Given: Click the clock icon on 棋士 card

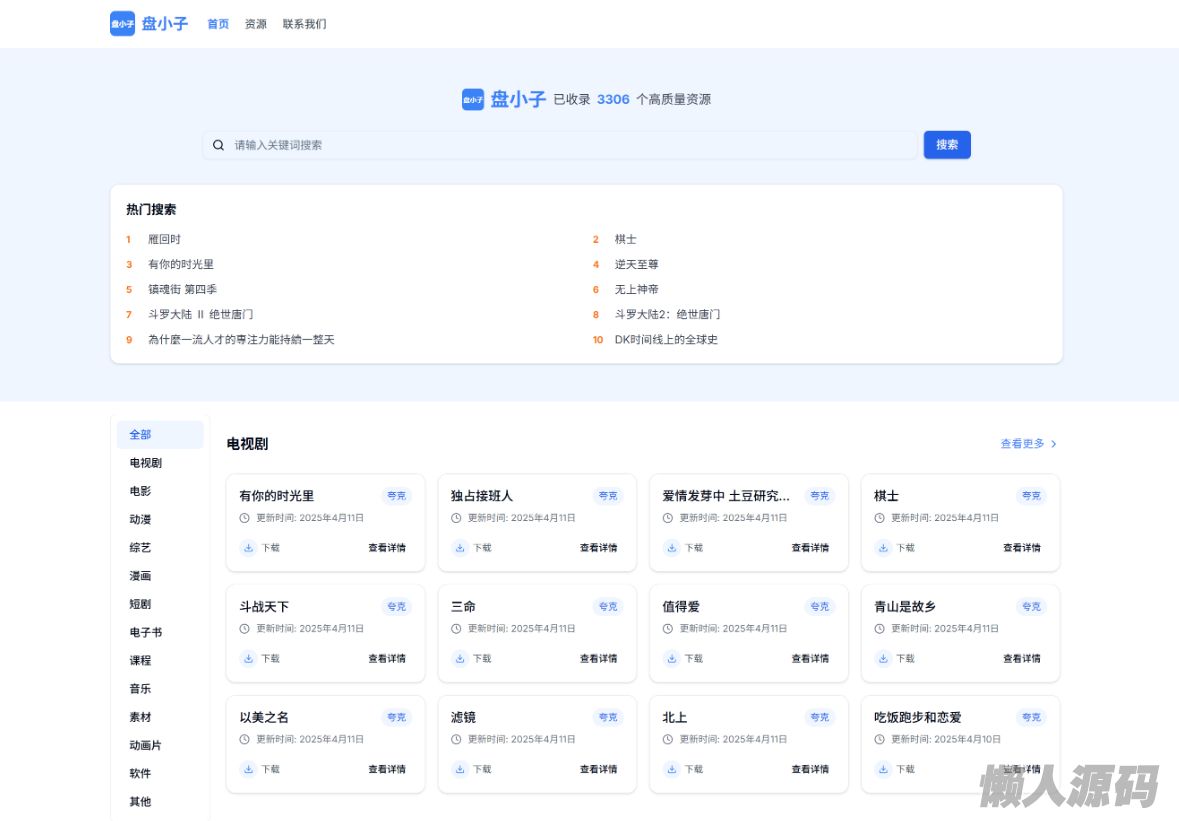Looking at the screenshot, I should pos(879,518).
